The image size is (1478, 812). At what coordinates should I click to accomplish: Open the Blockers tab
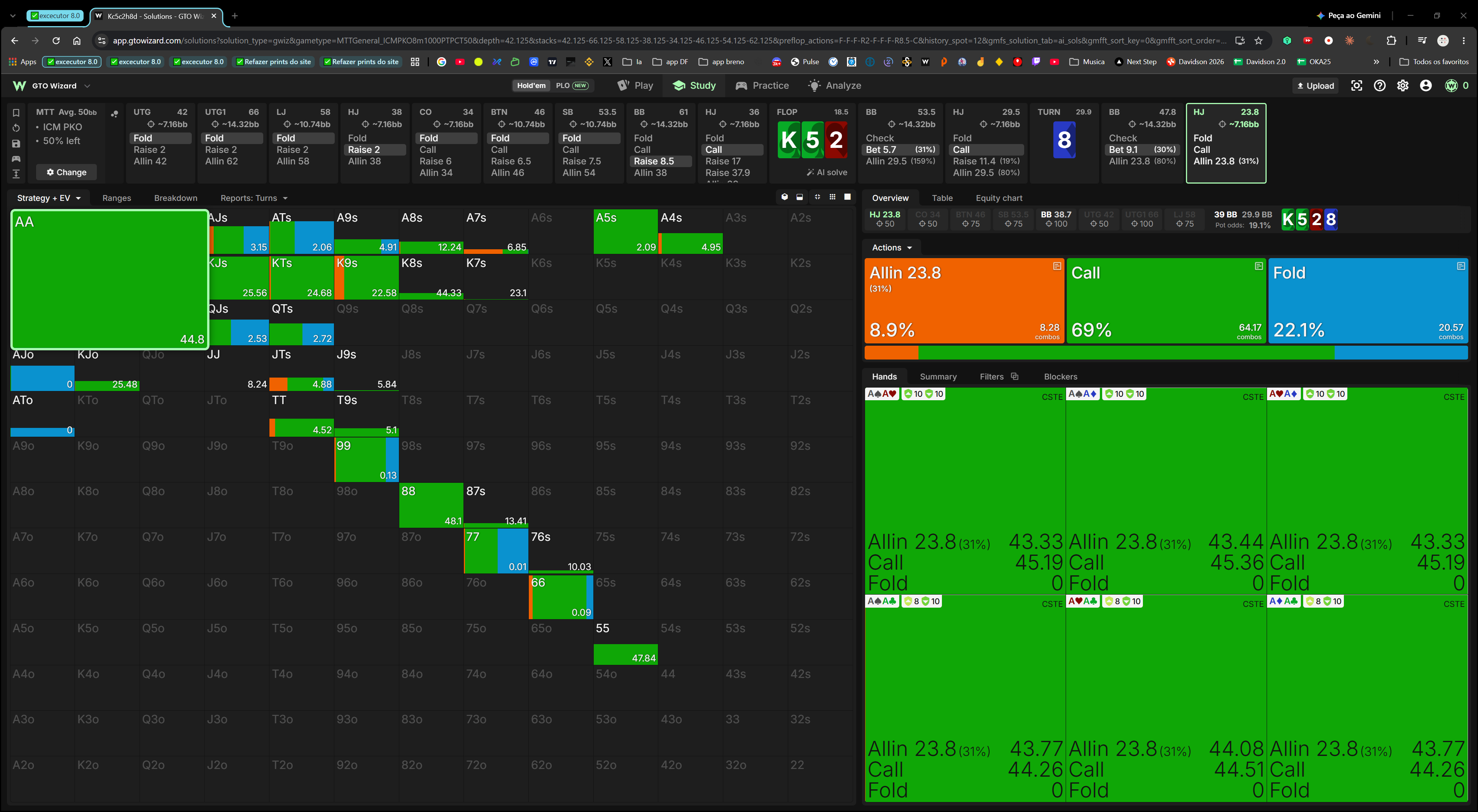coord(1060,377)
